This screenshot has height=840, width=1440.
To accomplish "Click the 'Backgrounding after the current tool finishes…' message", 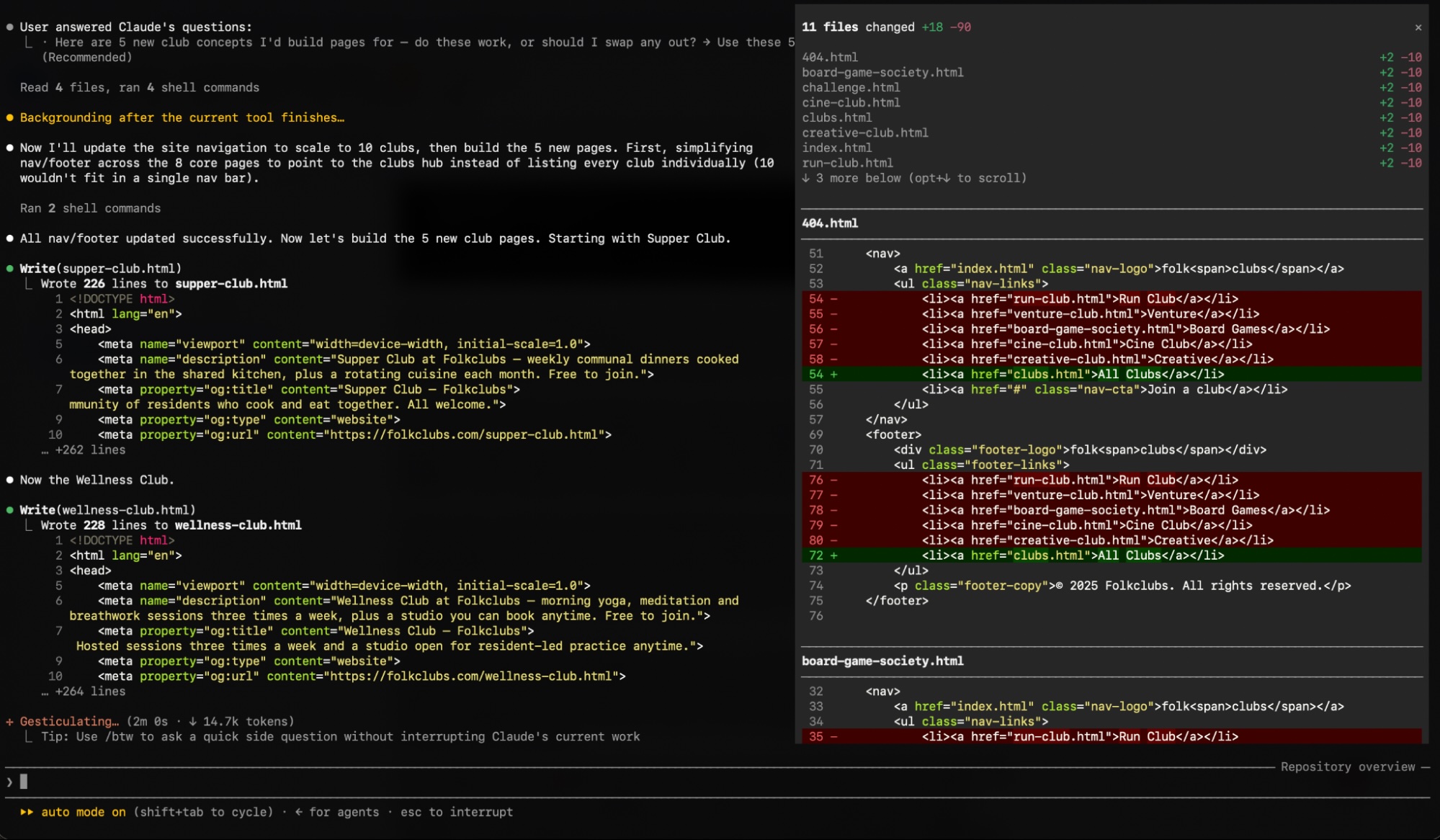I will 182,117.
